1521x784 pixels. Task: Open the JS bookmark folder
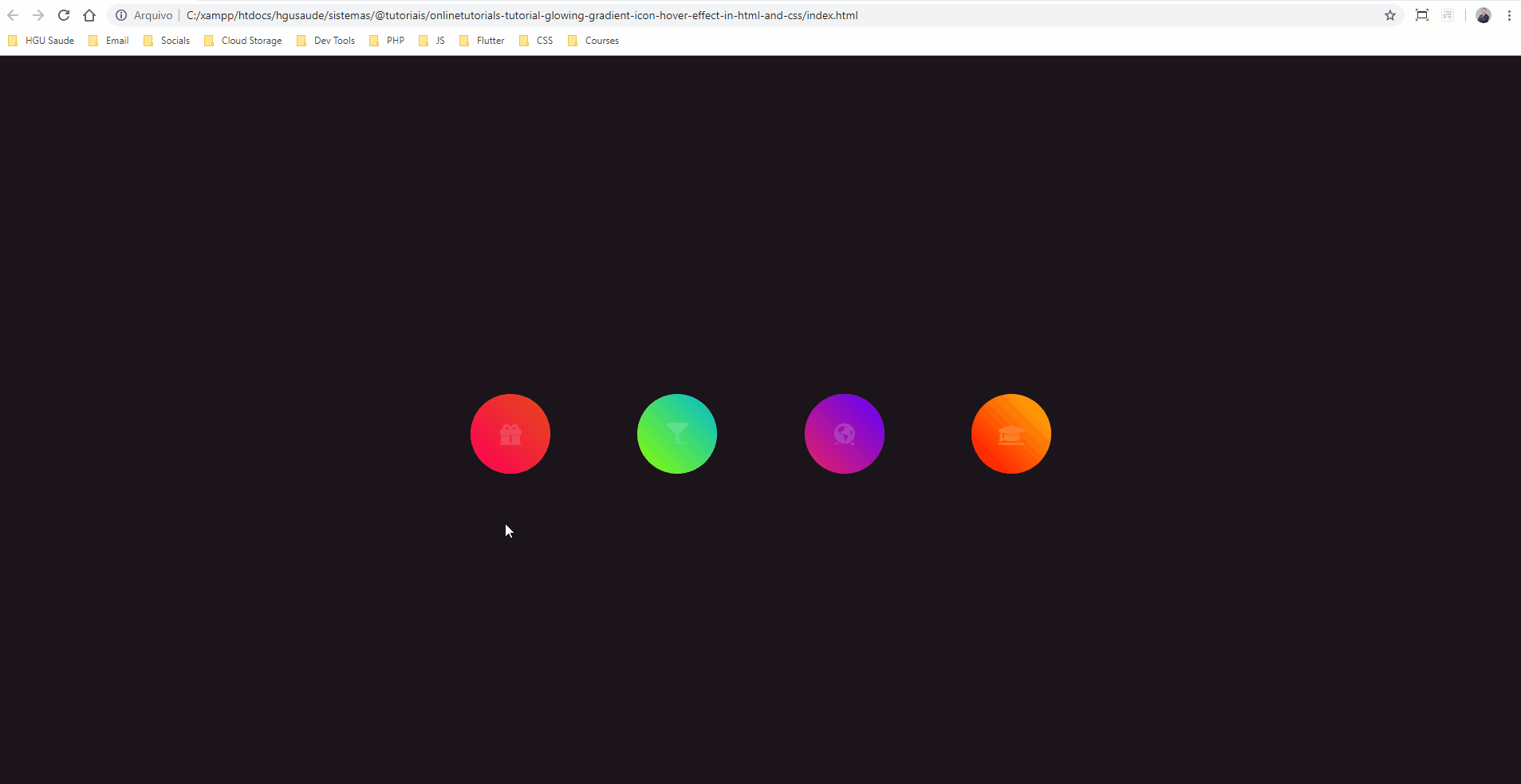[431, 41]
